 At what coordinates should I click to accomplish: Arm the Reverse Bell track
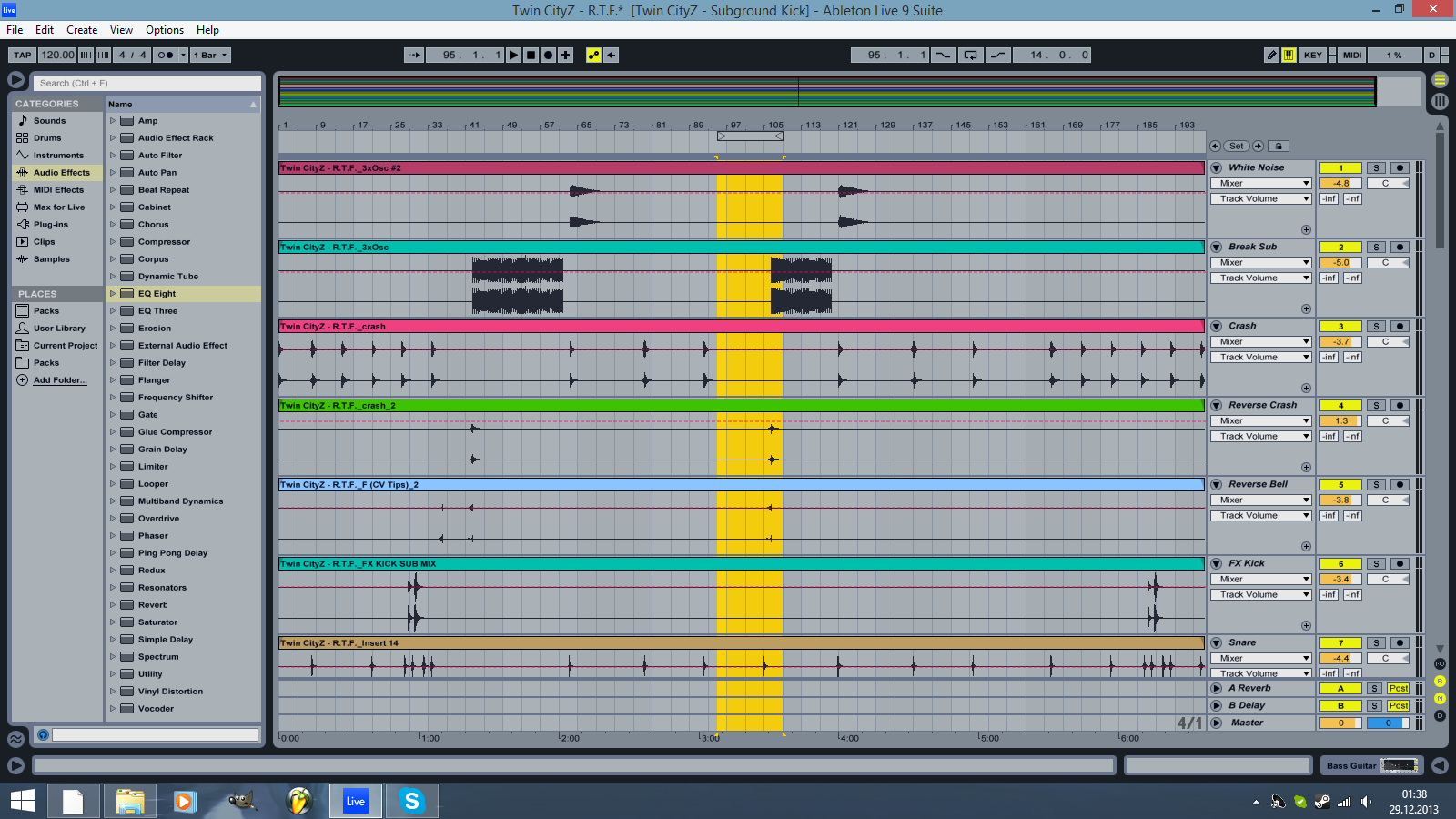tap(1400, 485)
